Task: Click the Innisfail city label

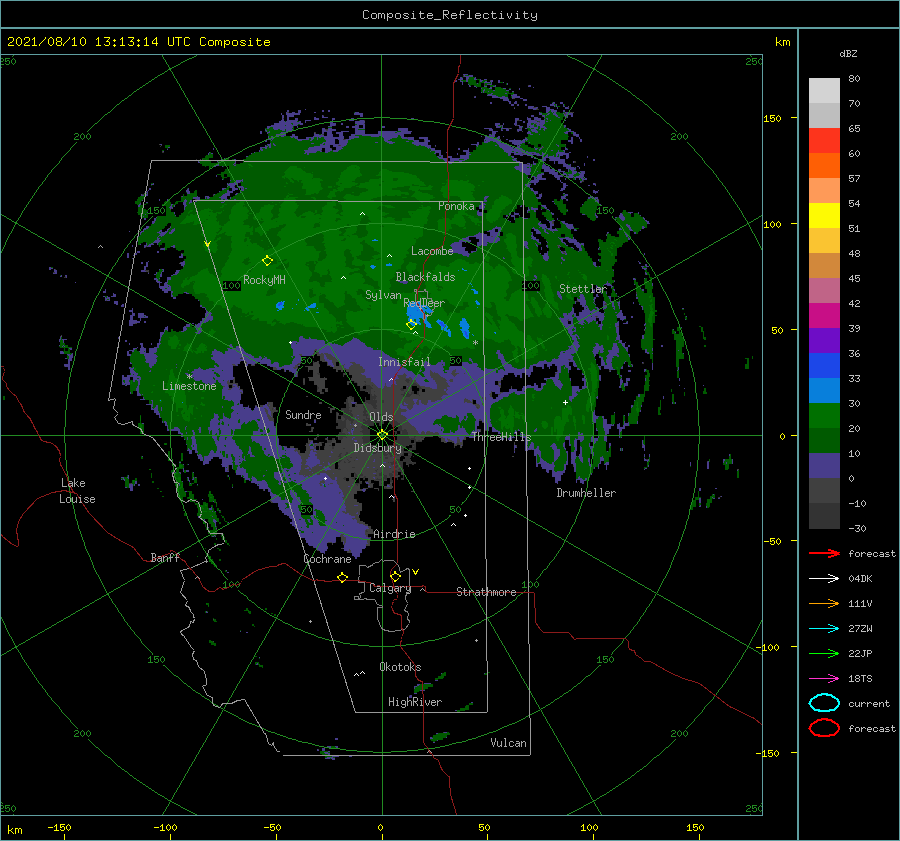Action: click(x=404, y=362)
